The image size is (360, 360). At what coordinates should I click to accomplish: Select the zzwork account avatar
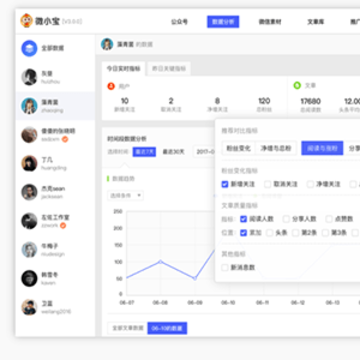coord(29,221)
